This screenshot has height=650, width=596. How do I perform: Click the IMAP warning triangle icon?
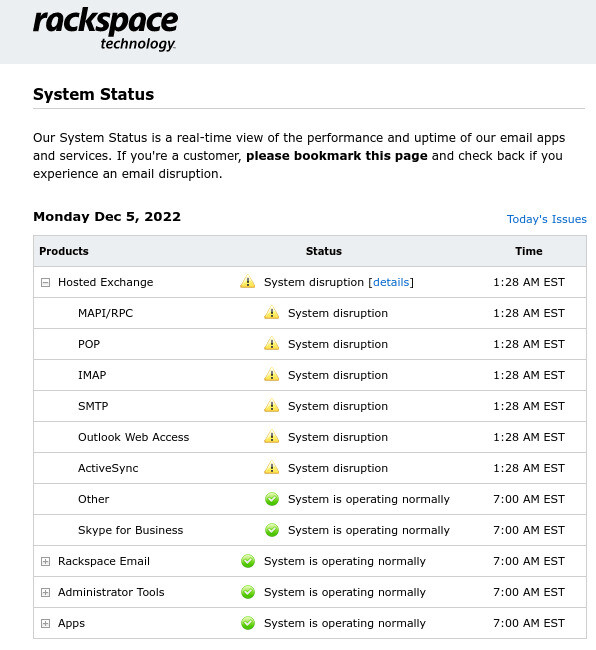click(x=271, y=374)
